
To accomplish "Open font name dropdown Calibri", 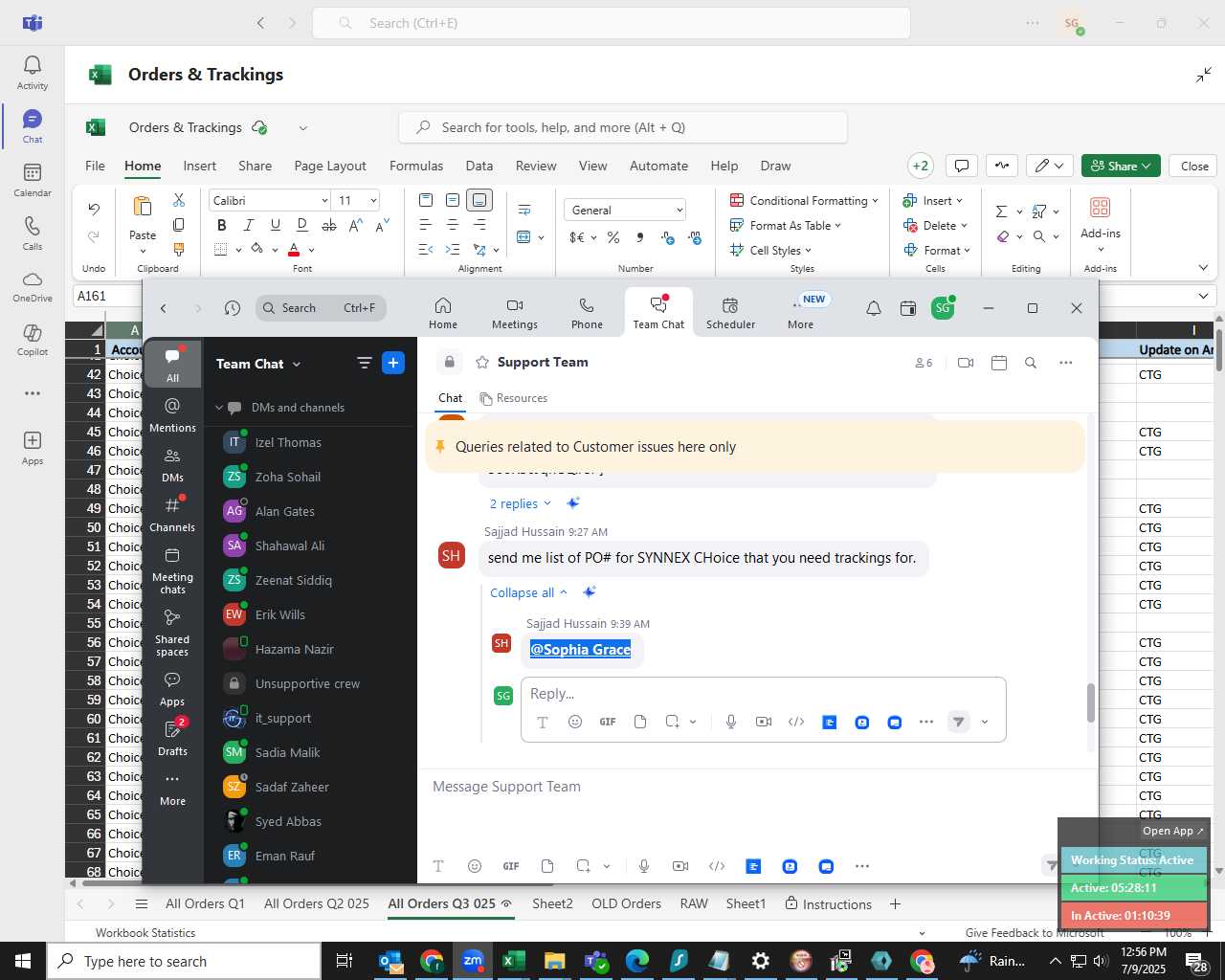I will tap(324, 200).
